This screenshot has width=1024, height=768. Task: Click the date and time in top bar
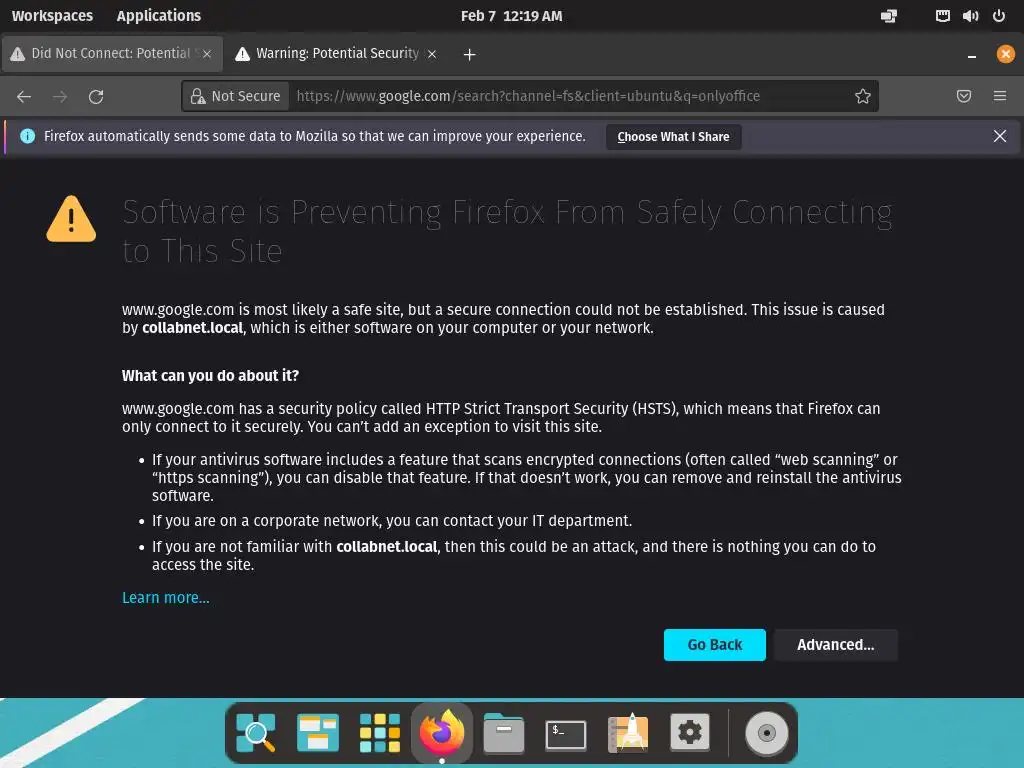click(x=511, y=16)
